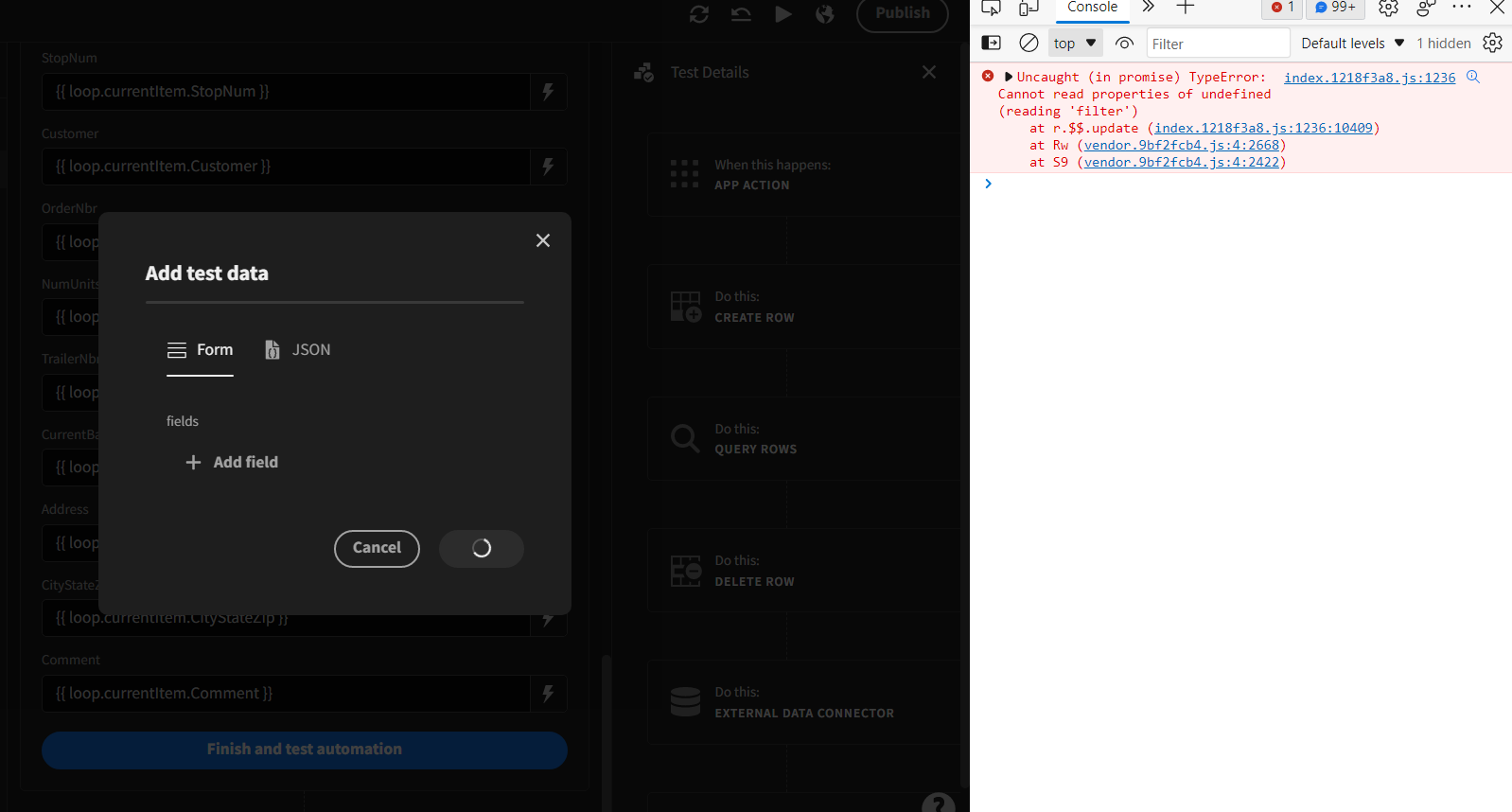Click the globe icon in top bar
Screen dimensions: 1512x812
(x=825, y=14)
